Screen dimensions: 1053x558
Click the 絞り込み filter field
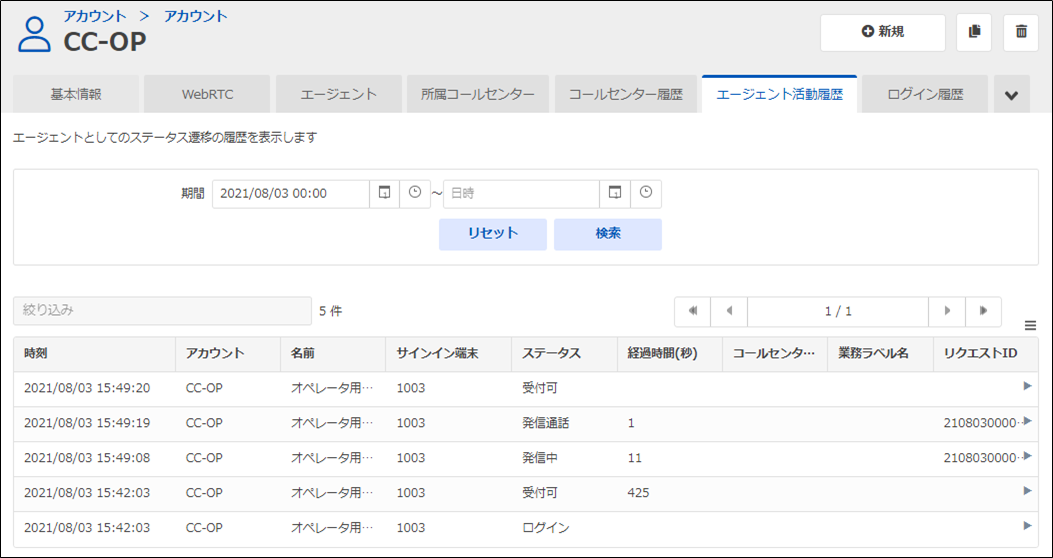pos(163,312)
